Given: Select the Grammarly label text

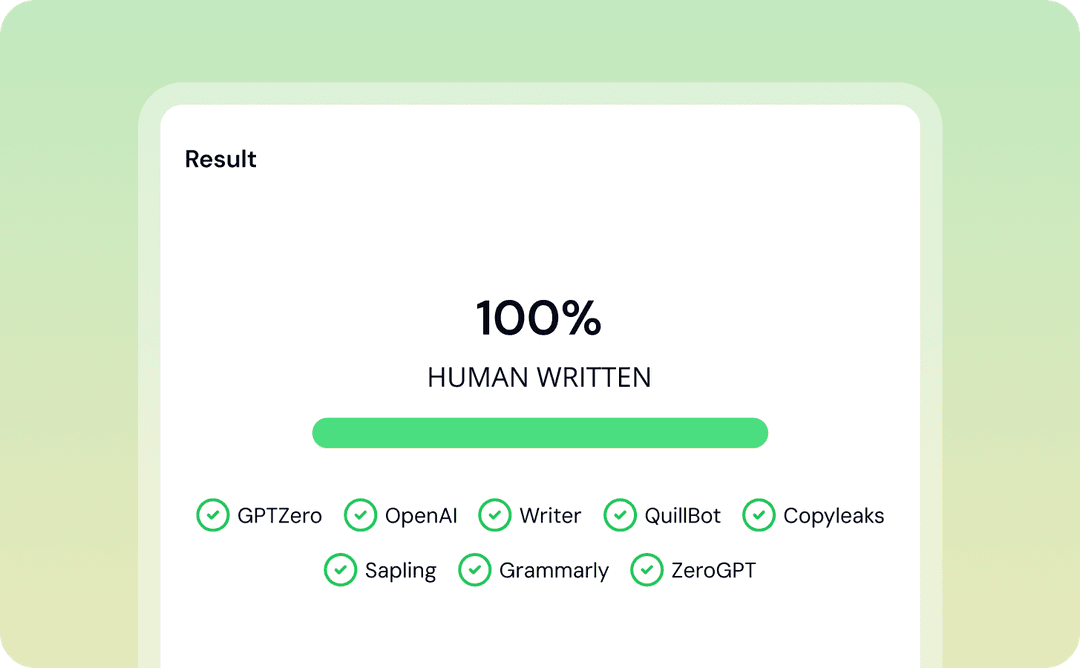Looking at the screenshot, I should [x=554, y=571].
